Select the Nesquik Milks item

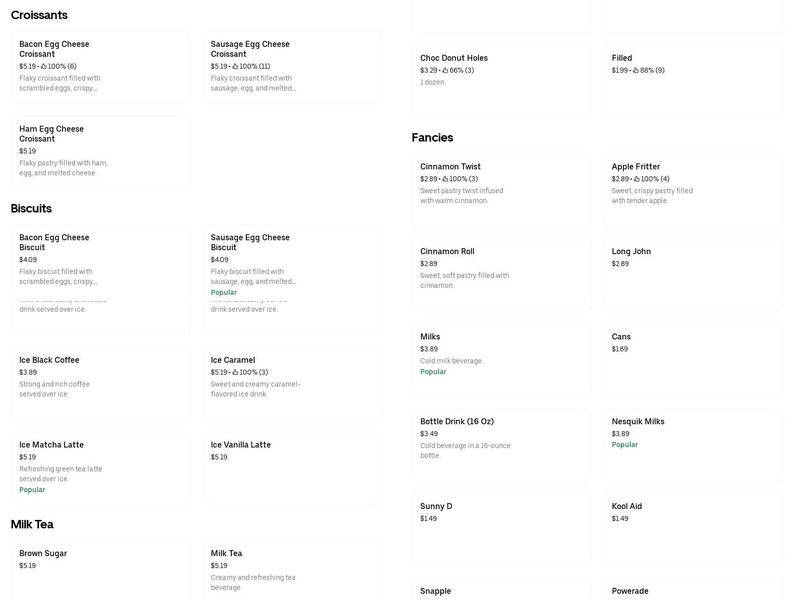click(x=693, y=445)
